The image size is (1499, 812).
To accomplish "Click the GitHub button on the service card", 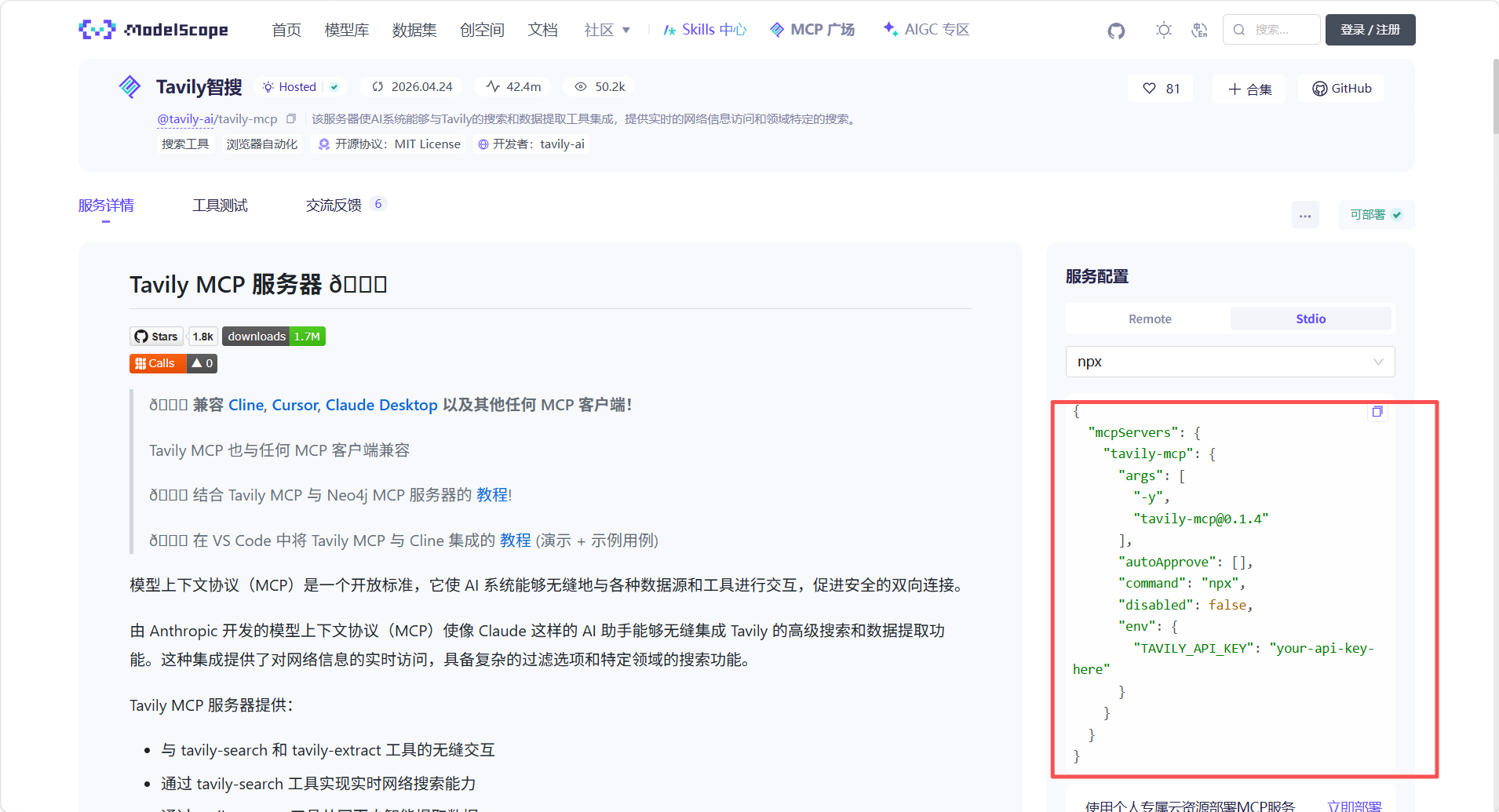I will tap(1341, 89).
